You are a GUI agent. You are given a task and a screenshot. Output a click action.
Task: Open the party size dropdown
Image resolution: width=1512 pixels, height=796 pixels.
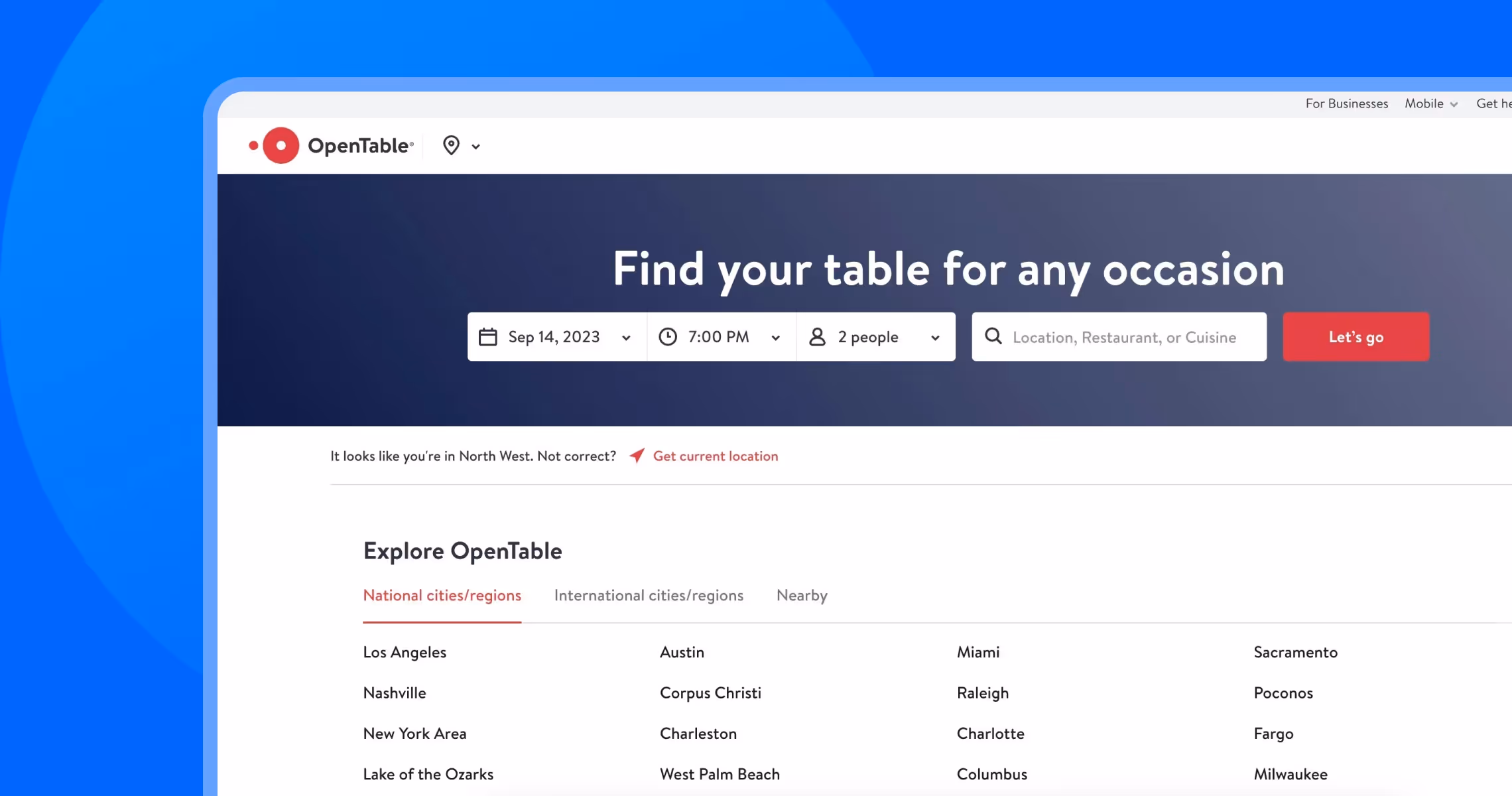(x=936, y=338)
